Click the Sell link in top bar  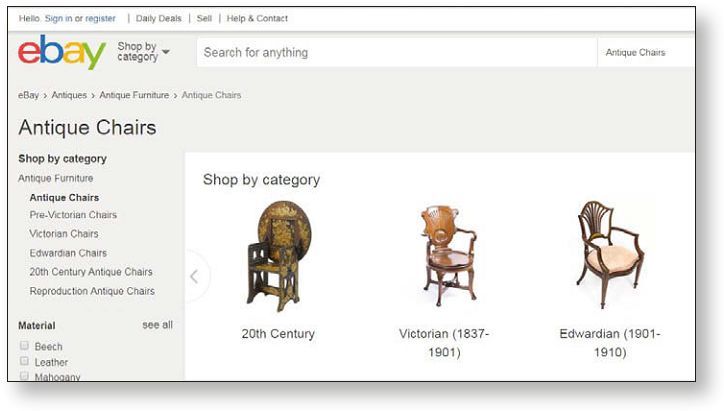[x=205, y=18]
